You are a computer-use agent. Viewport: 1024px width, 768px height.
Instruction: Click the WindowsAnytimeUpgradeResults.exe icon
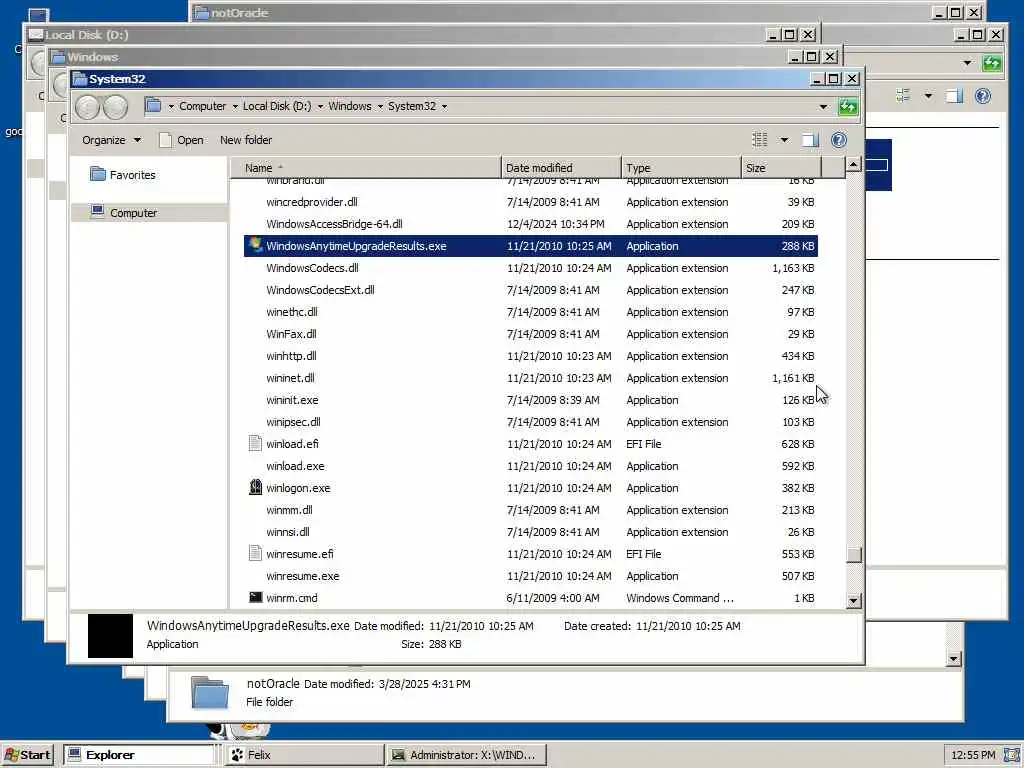click(255, 246)
